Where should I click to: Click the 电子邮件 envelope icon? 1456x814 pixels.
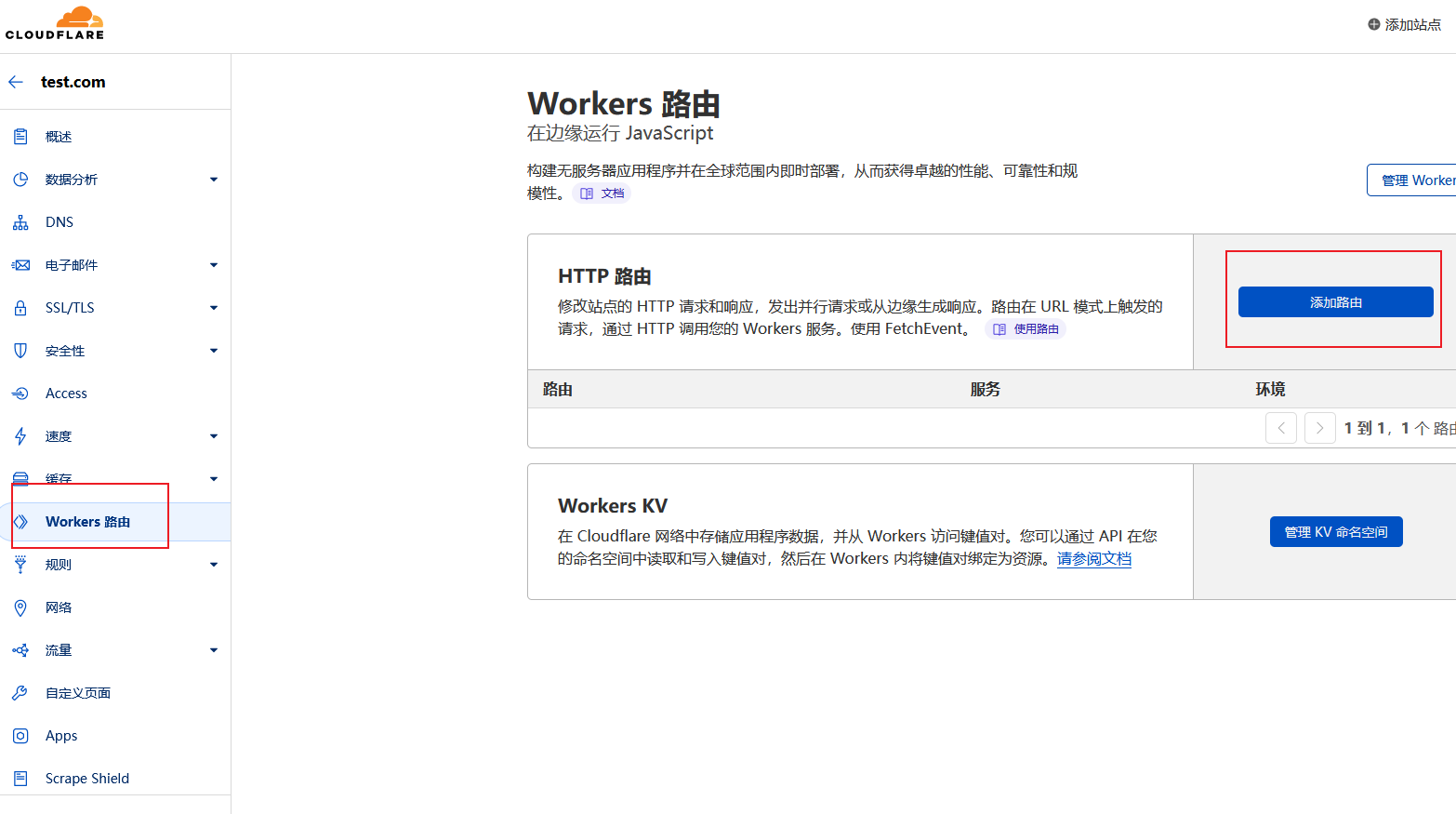pyautogui.click(x=20, y=265)
